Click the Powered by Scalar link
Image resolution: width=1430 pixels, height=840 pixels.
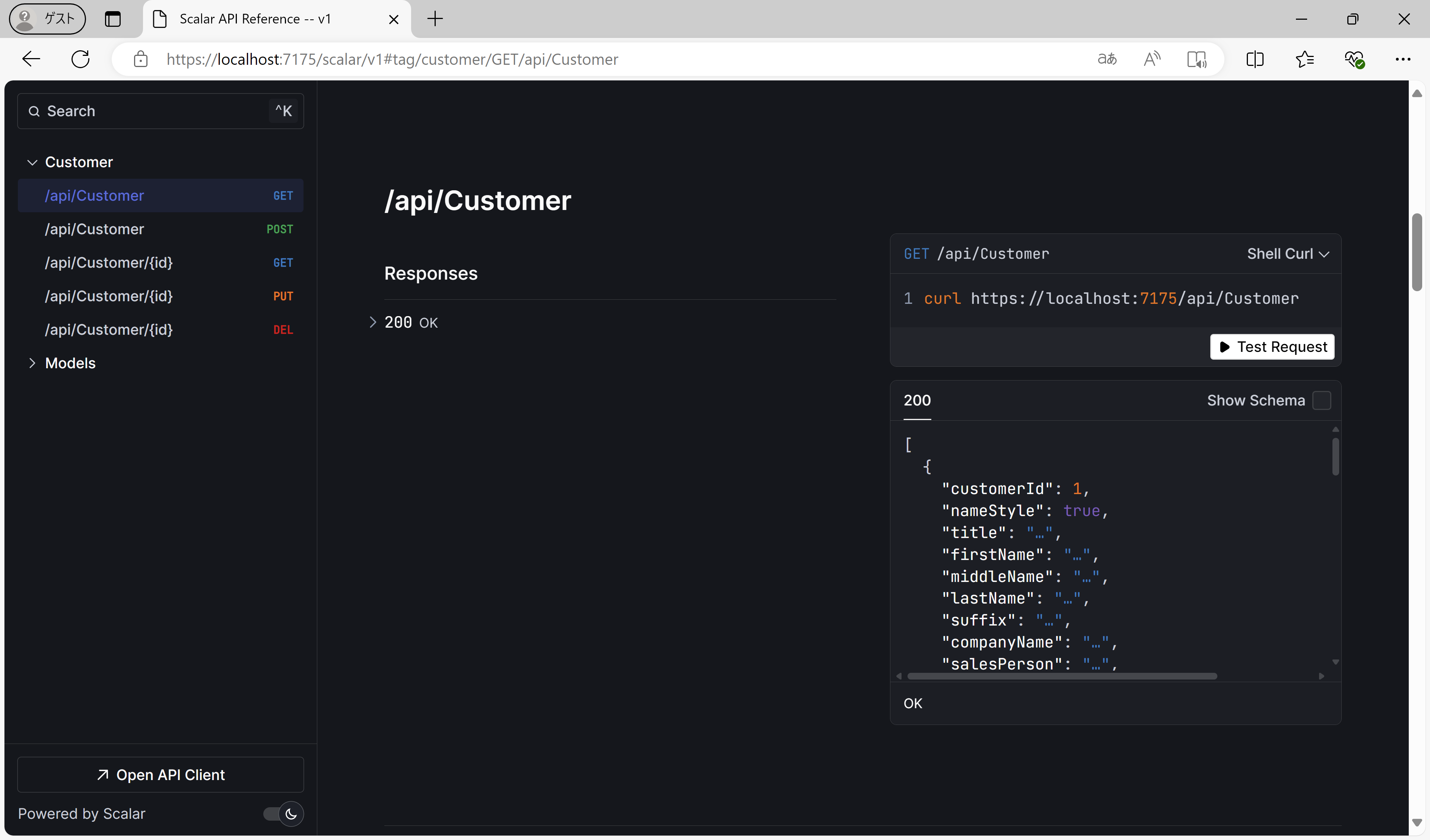click(82, 814)
